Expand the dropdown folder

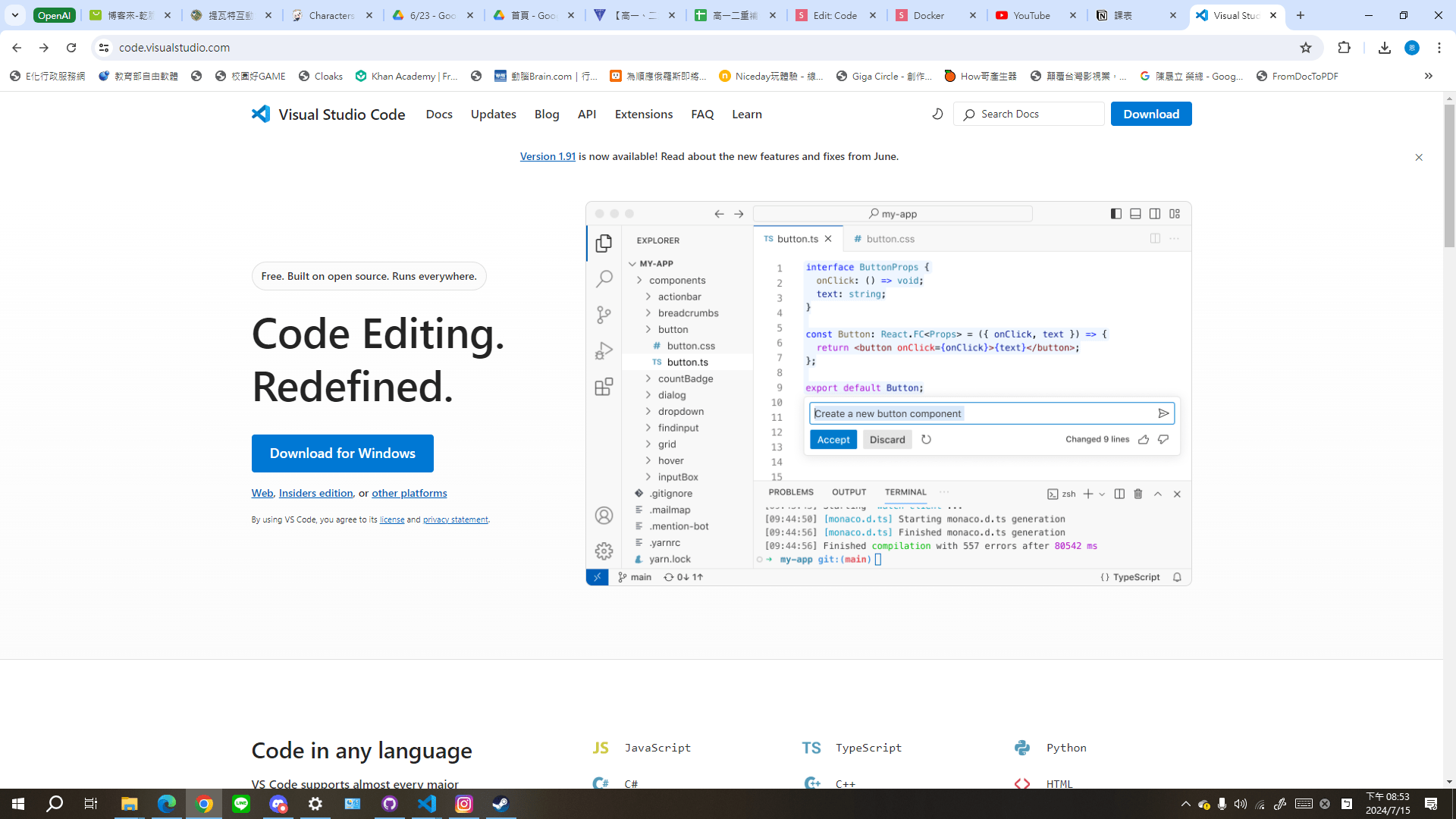coord(648,412)
